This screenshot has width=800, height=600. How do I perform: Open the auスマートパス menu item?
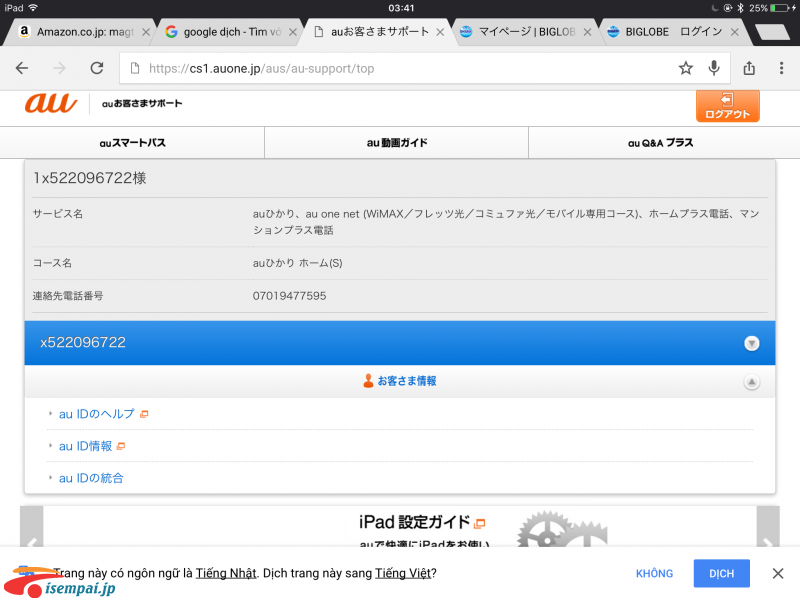pos(132,143)
